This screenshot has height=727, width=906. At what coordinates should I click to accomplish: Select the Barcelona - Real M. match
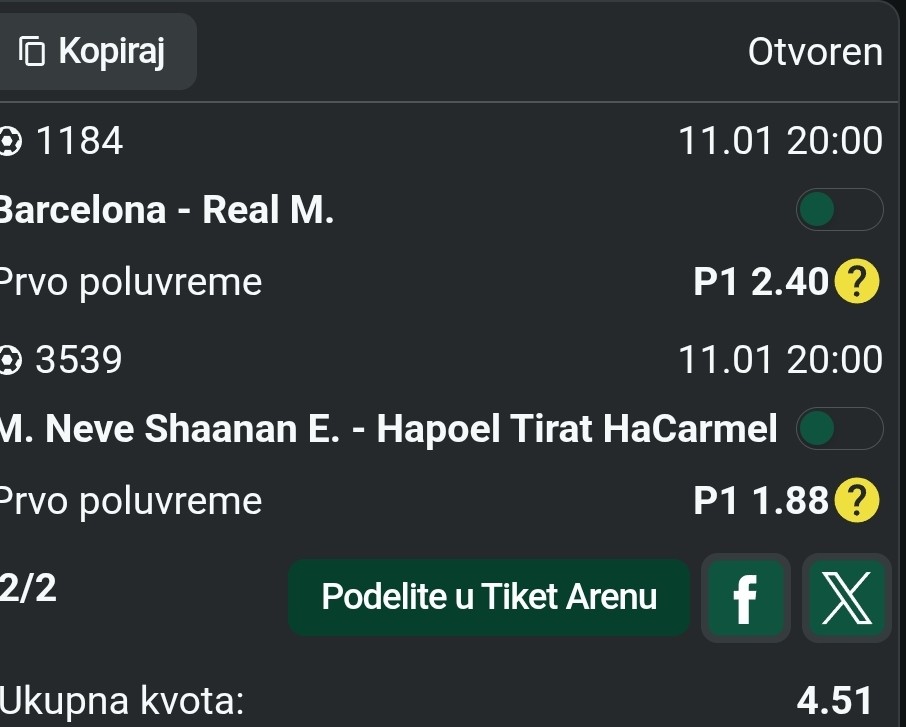pyautogui.click(x=165, y=210)
